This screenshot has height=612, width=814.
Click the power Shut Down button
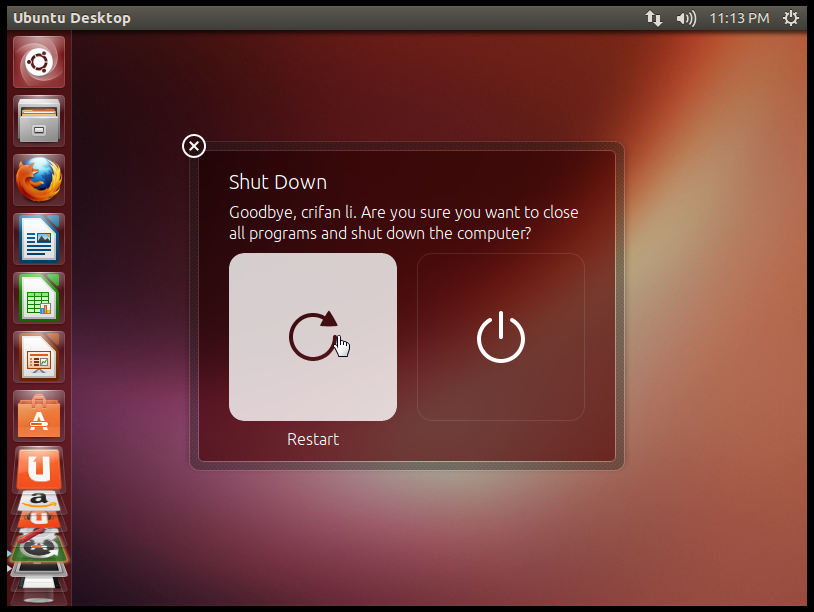[x=501, y=337]
